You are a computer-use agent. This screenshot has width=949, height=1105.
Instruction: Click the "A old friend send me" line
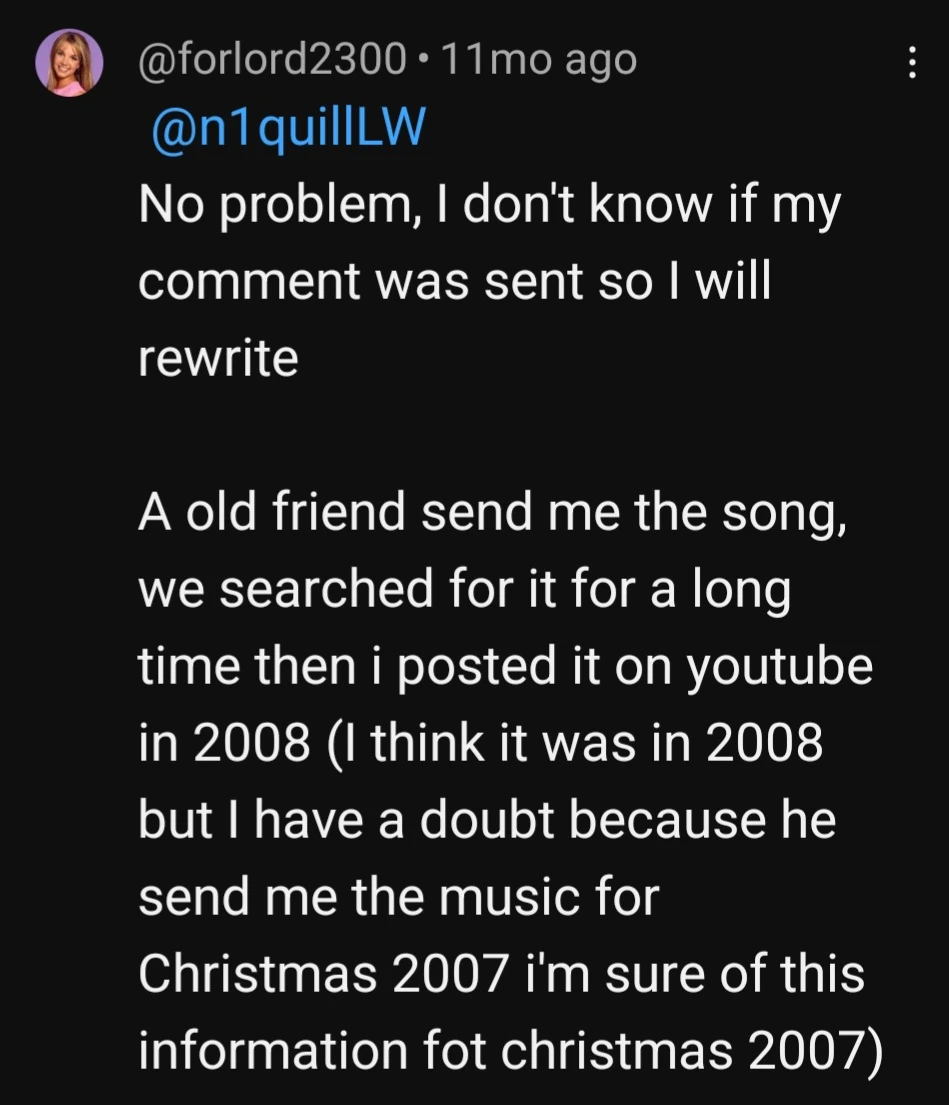[494, 514]
